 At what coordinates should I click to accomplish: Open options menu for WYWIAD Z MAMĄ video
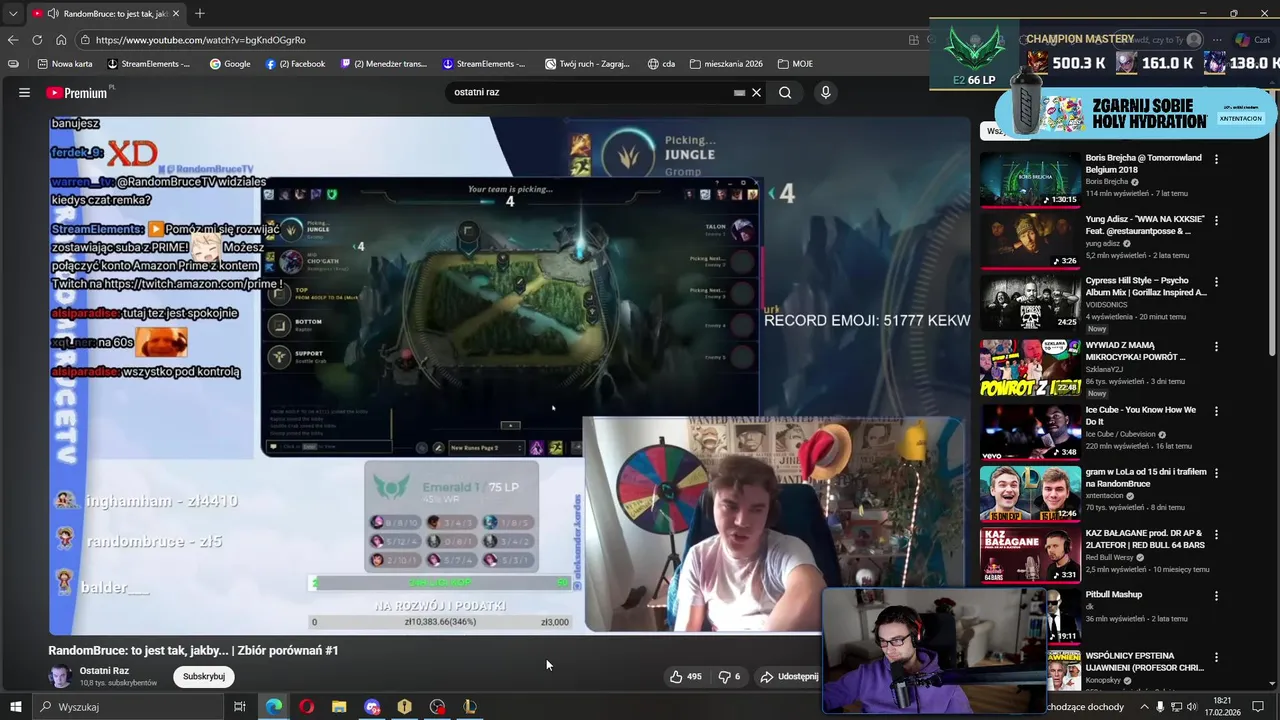[1216, 346]
